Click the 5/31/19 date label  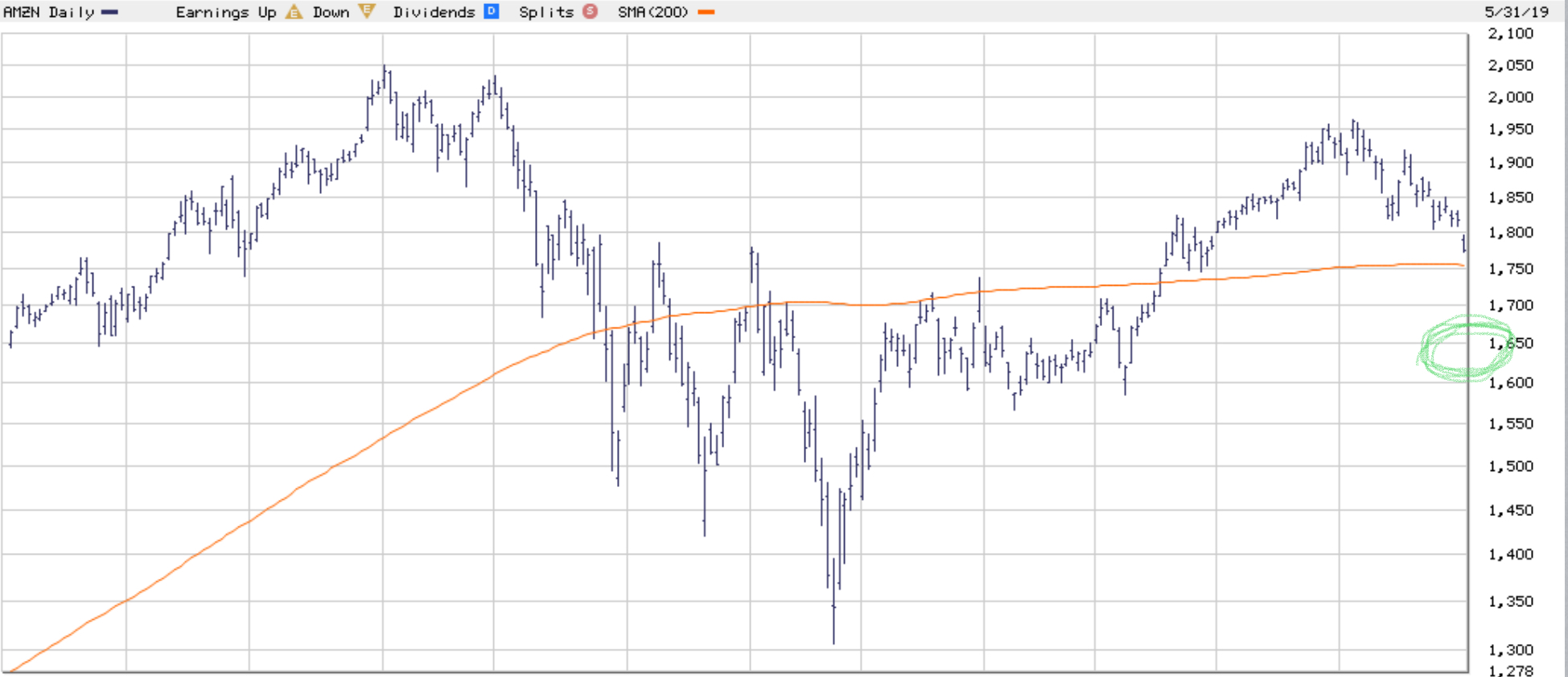coord(1517,12)
